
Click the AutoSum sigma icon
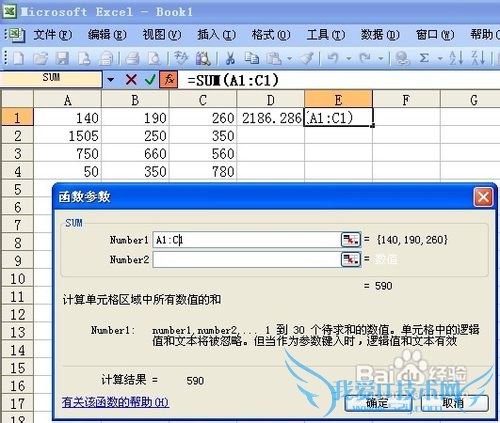click(424, 58)
